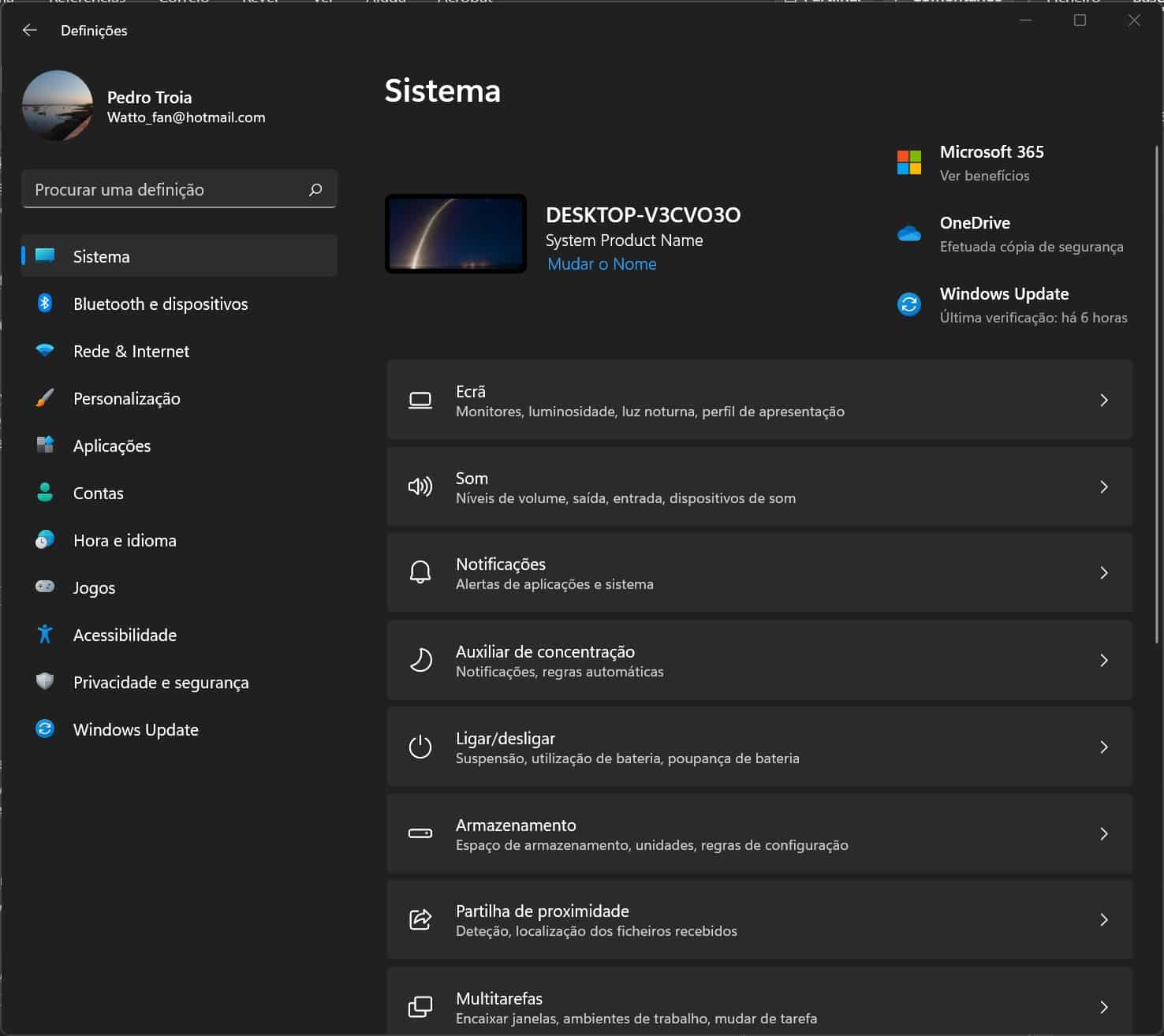Click the Microsoft 365 colored squares icon
Screen dimensions: 1164x1036
[x=909, y=162]
